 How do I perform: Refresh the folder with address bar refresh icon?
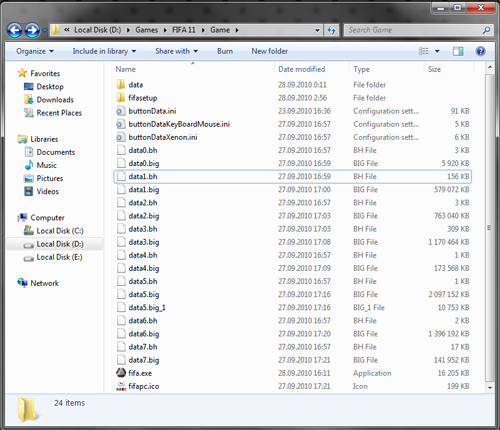click(x=331, y=30)
